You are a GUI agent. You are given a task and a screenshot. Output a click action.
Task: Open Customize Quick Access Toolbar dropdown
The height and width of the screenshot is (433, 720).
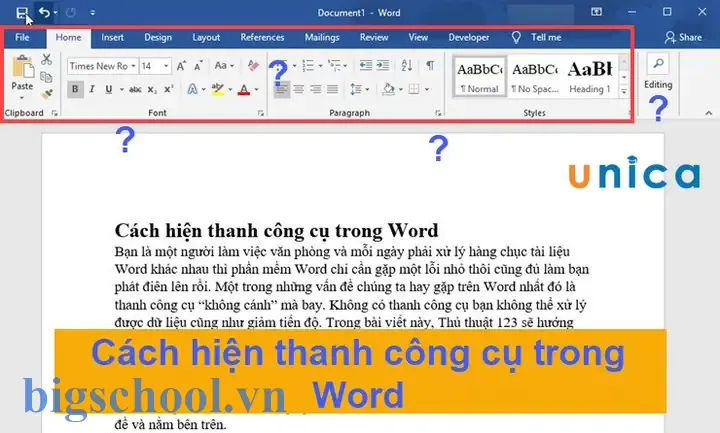(x=93, y=13)
